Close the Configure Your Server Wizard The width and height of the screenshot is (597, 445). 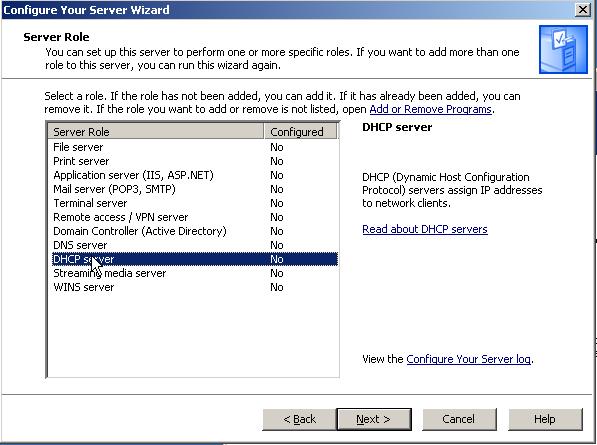(583, 10)
